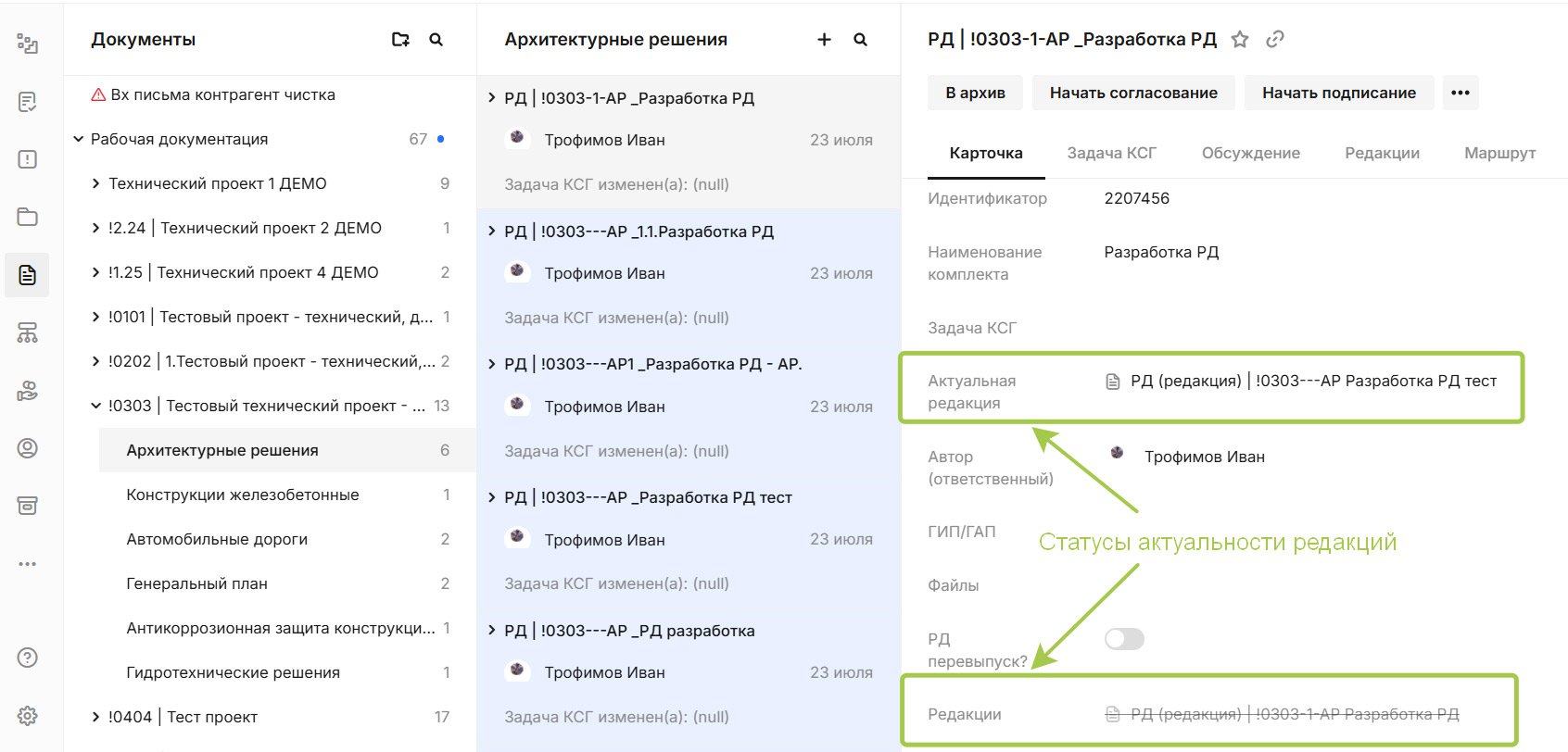
Task: Open search in Архитектурные решения panel
Action: tap(861, 40)
